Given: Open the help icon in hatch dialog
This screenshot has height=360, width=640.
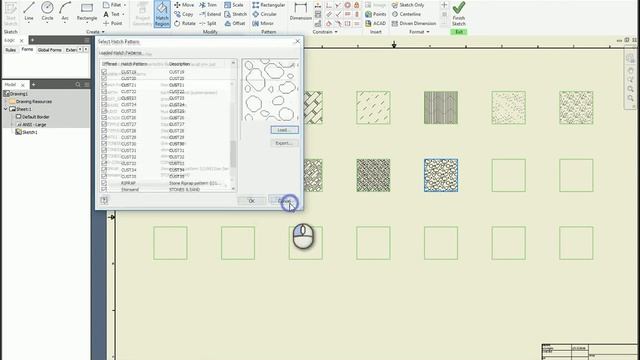Looking at the screenshot, I should point(104,200).
